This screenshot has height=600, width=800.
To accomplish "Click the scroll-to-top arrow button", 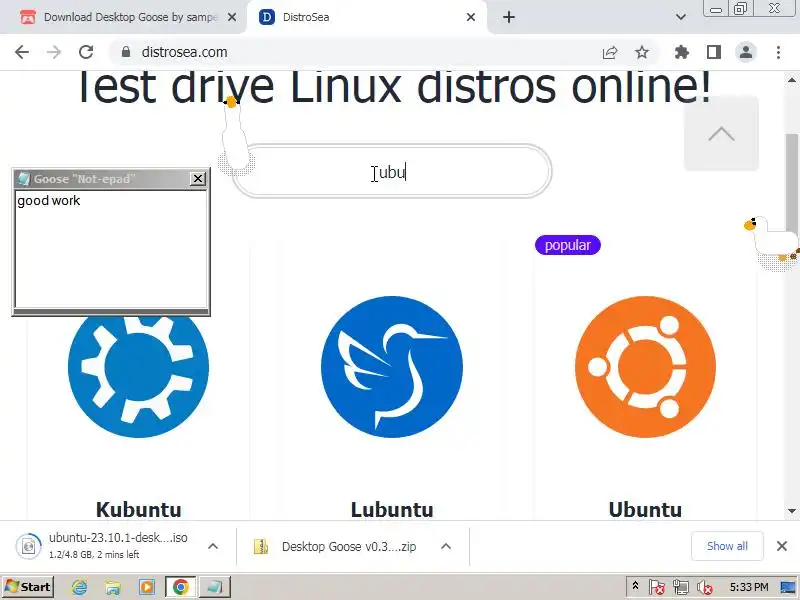I will click(721, 134).
